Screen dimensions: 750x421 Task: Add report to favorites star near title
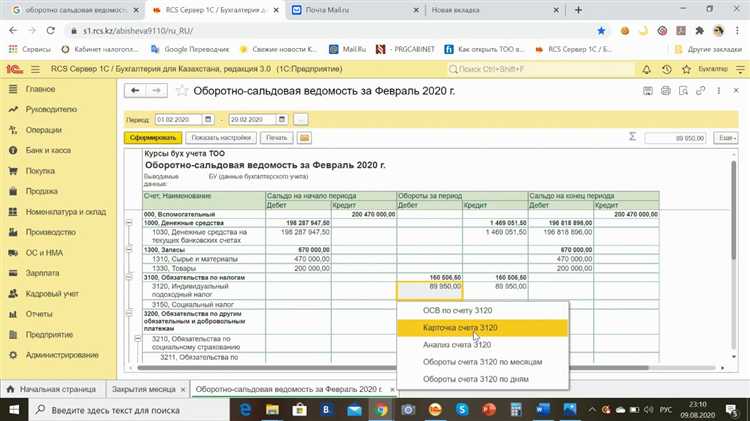tap(181, 90)
